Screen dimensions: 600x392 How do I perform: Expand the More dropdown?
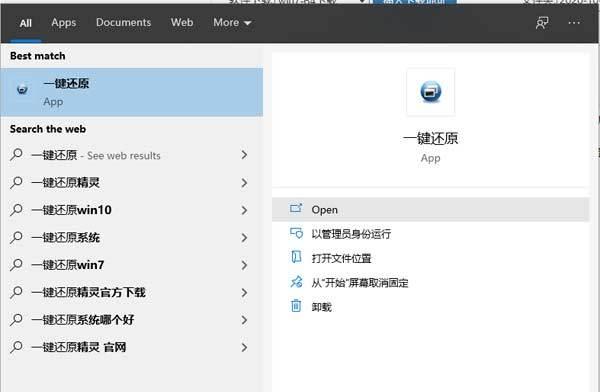(232, 23)
